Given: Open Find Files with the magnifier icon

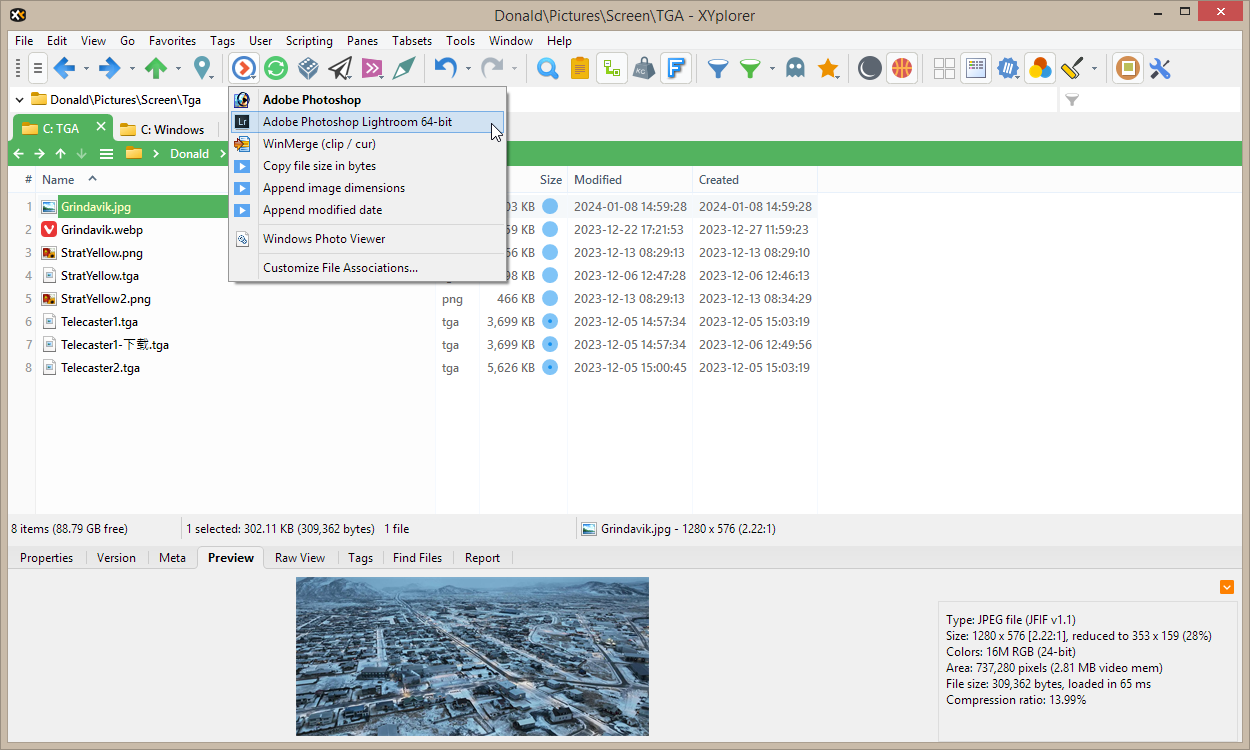Looking at the screenshot, I should pos(547,68).
